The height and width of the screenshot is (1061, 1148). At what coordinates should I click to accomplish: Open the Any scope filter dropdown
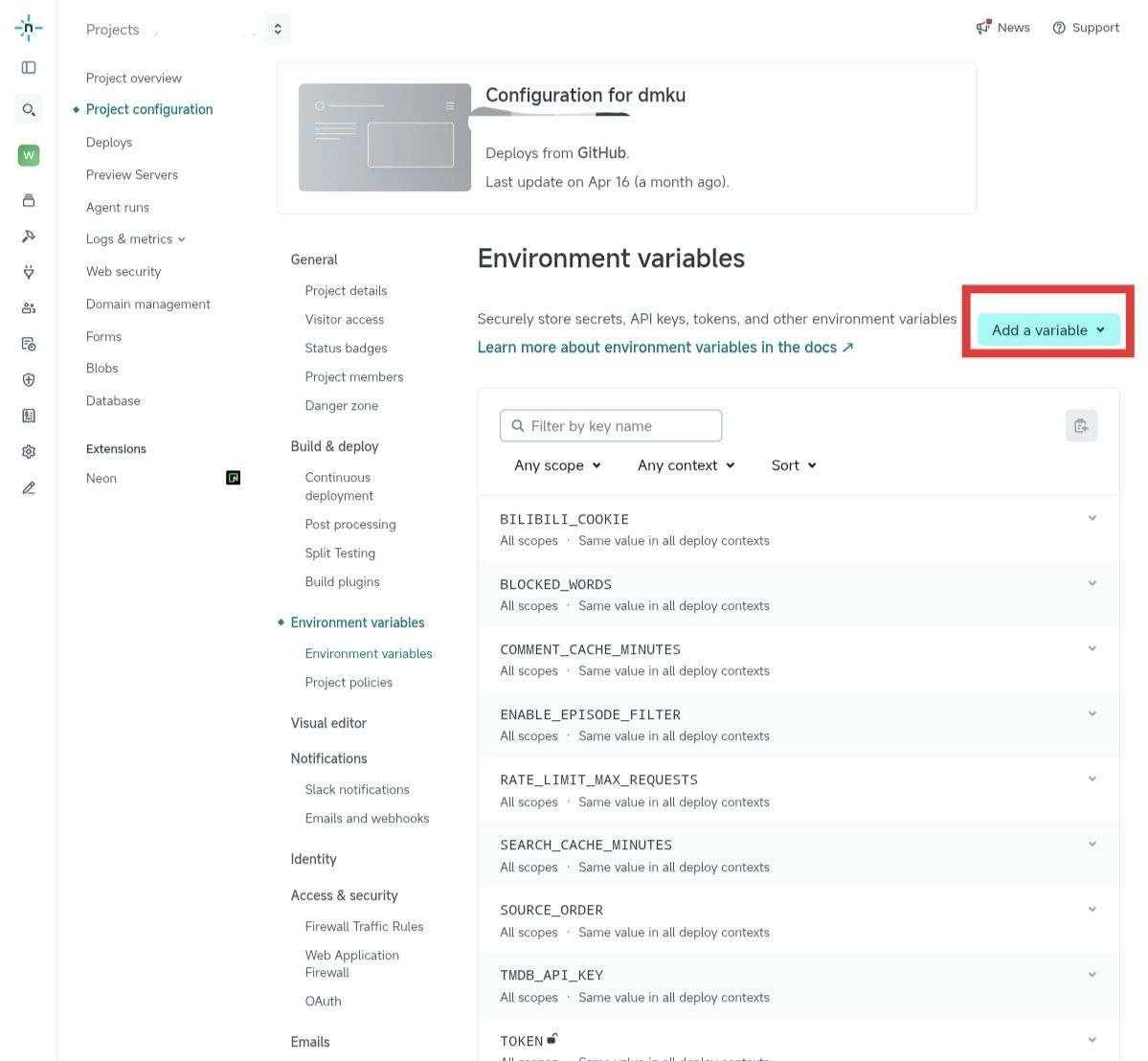click(x=557, y=465)
